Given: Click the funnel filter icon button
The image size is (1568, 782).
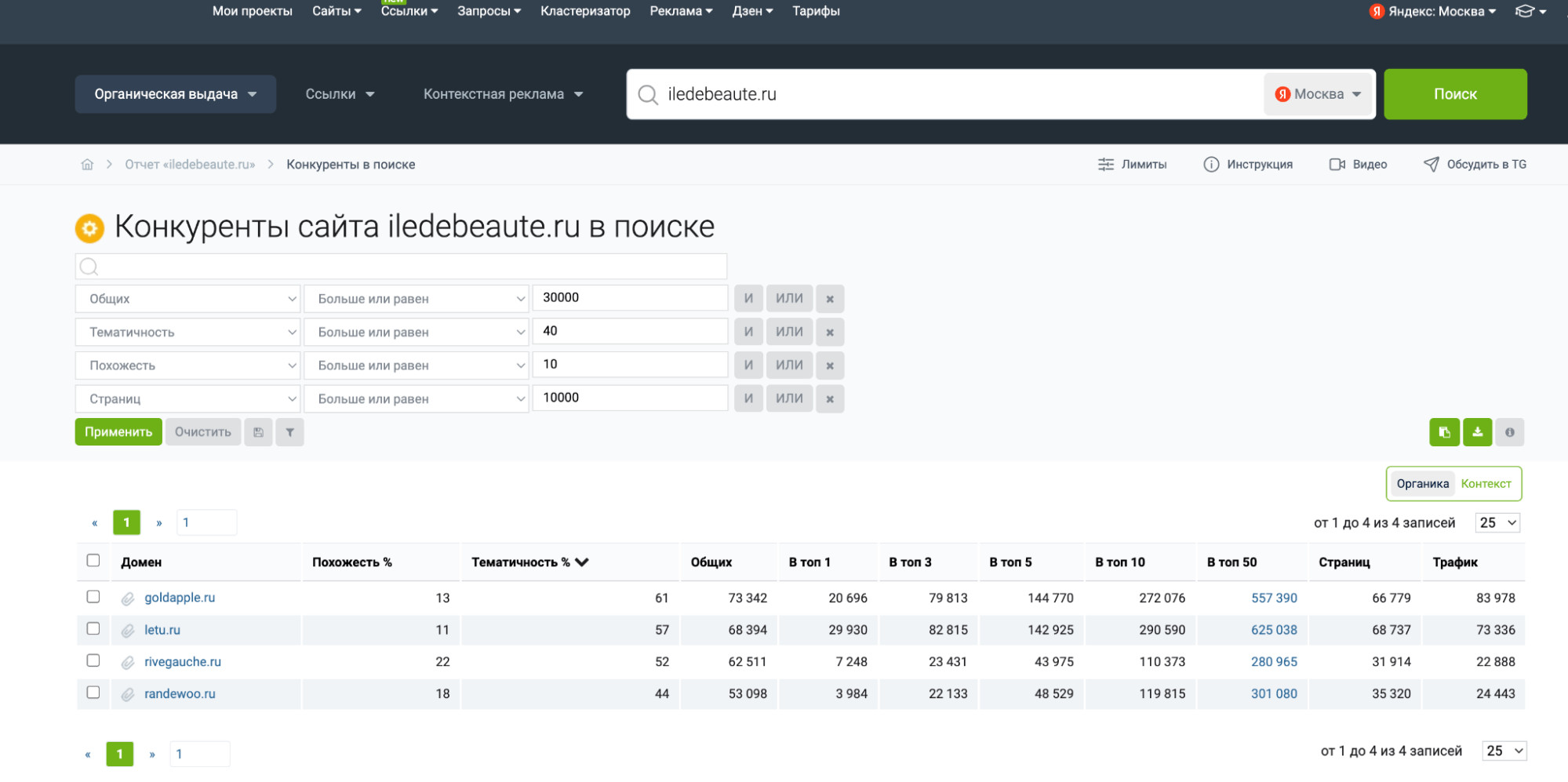Looking at the screenshot, I should pyautogui.click(x=289, y=432).
